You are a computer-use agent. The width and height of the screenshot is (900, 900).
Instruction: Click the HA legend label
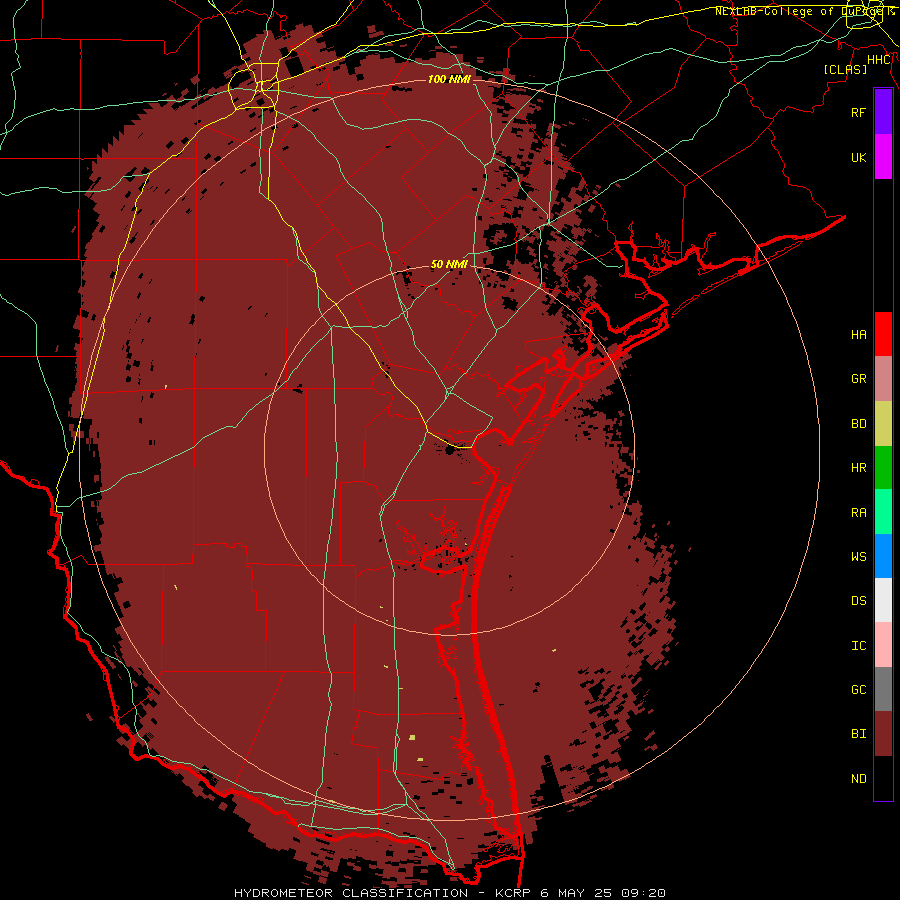pos(858,335)
